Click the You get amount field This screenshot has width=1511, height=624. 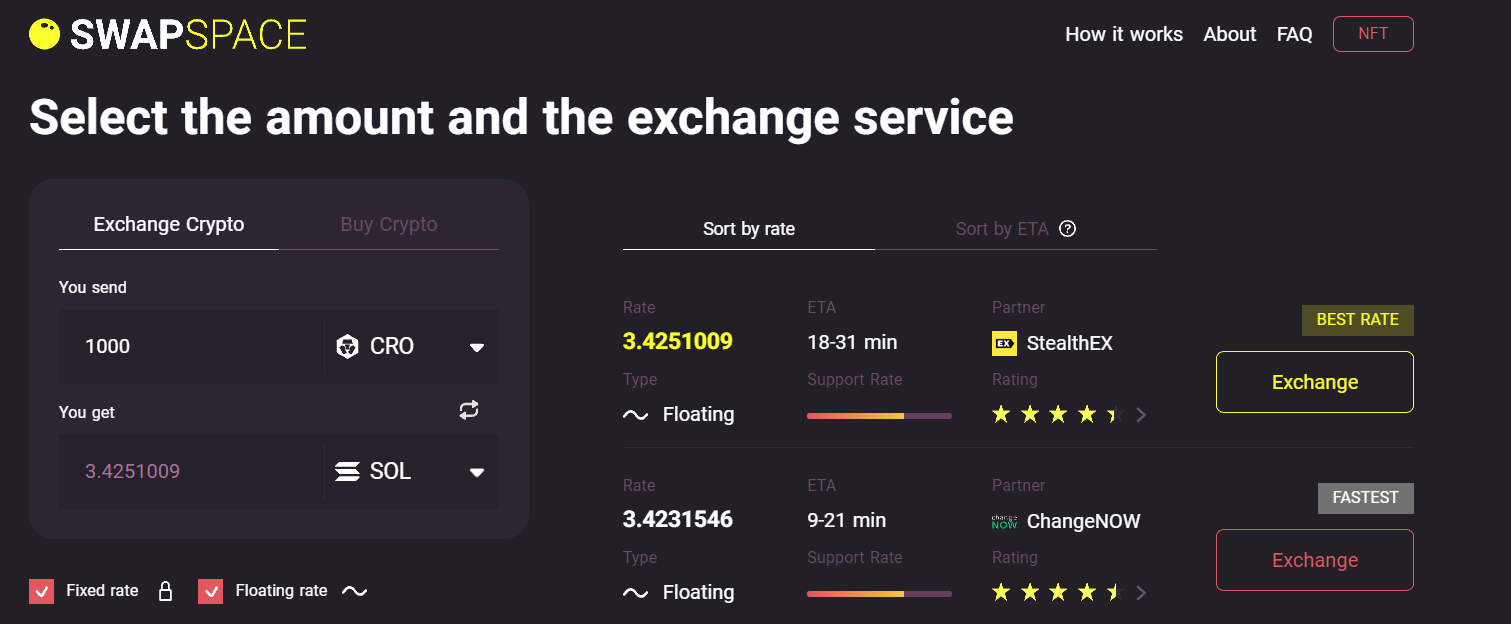[191, 471]
